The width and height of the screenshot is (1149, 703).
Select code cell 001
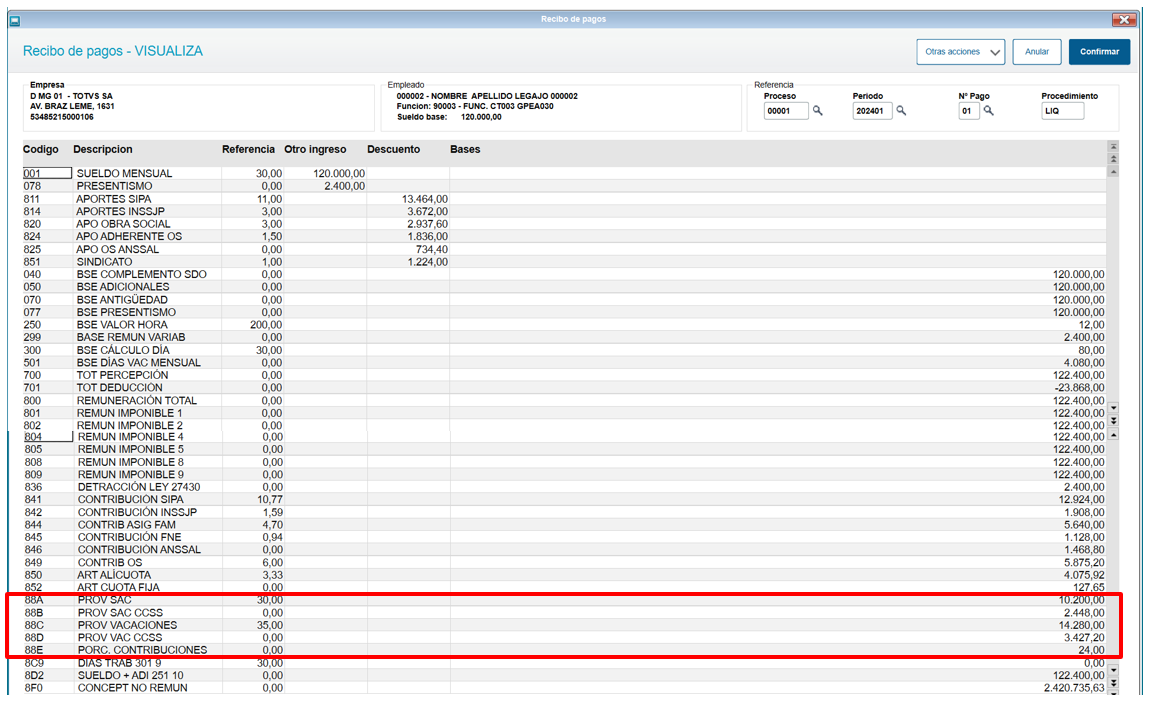pyautogui.click(x=47, y=174)
